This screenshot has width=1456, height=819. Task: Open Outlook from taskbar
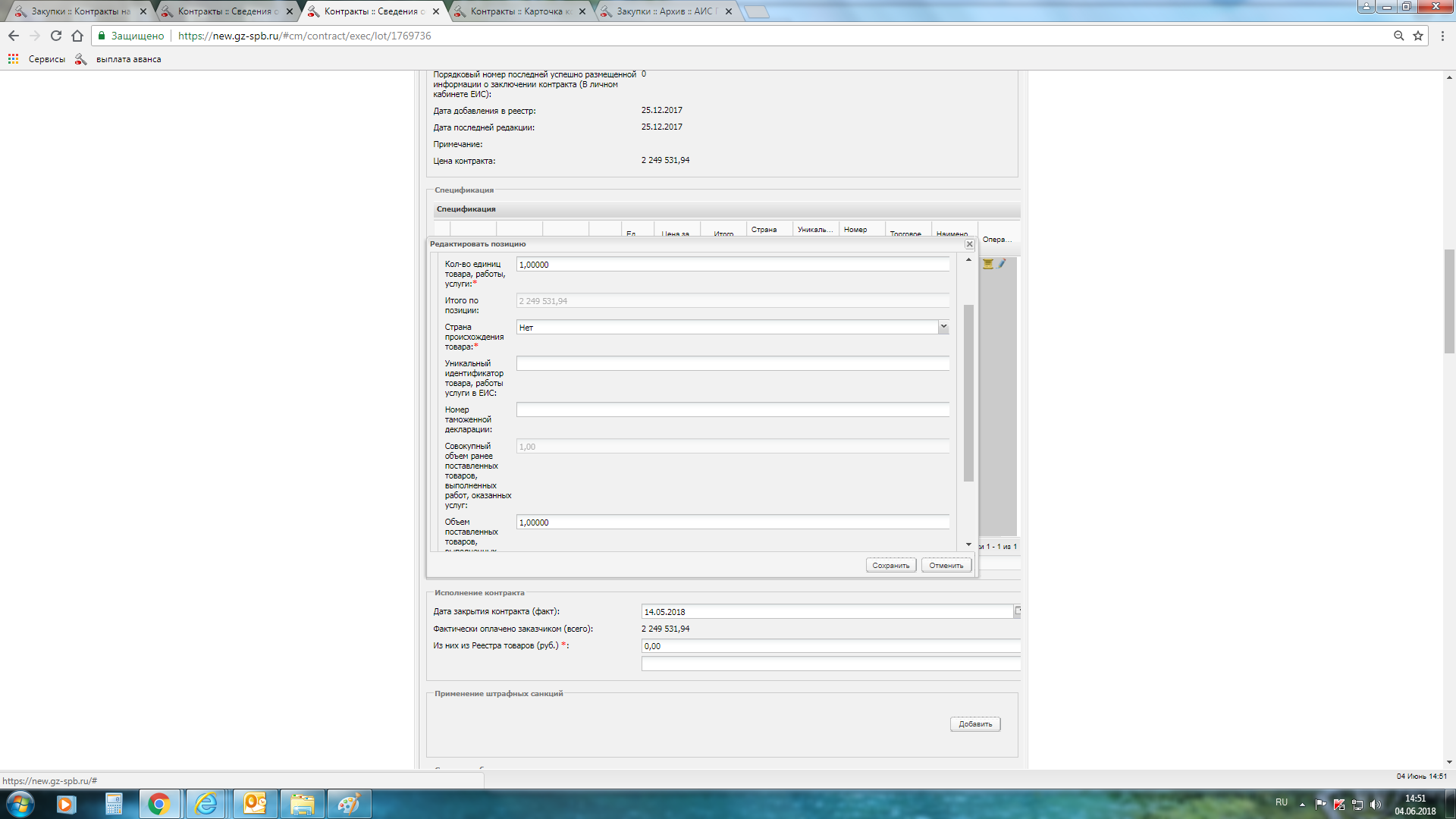click(255, 804)
